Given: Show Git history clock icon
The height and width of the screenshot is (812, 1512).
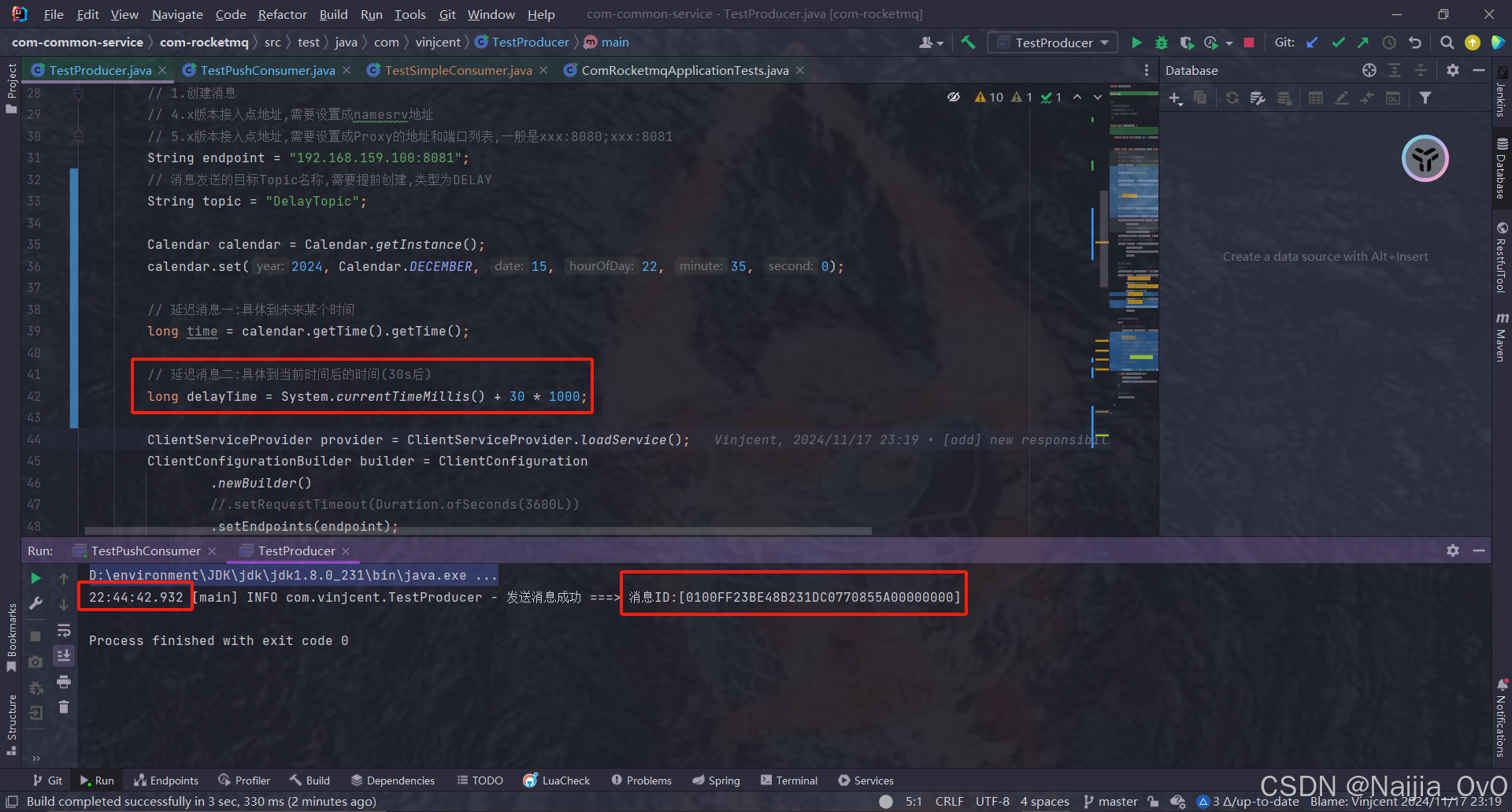Looking at the screenshot, I should point(1389,43).
